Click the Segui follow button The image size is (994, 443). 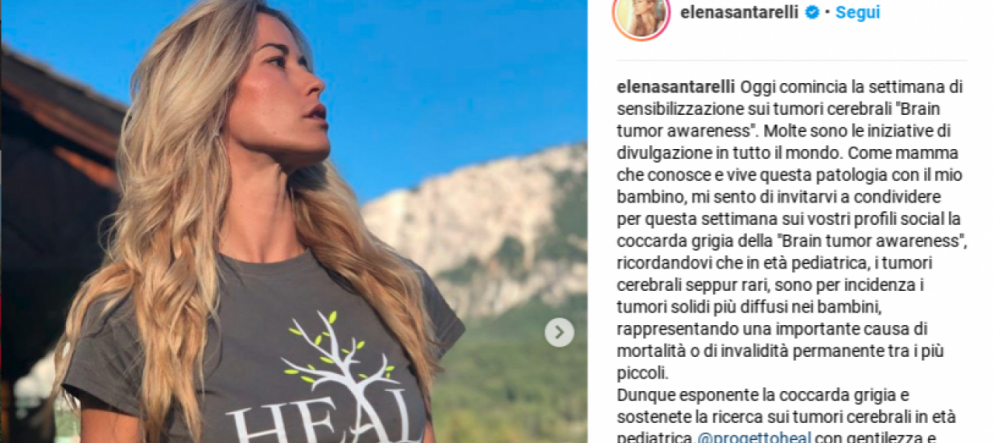(x=857, y=13)
